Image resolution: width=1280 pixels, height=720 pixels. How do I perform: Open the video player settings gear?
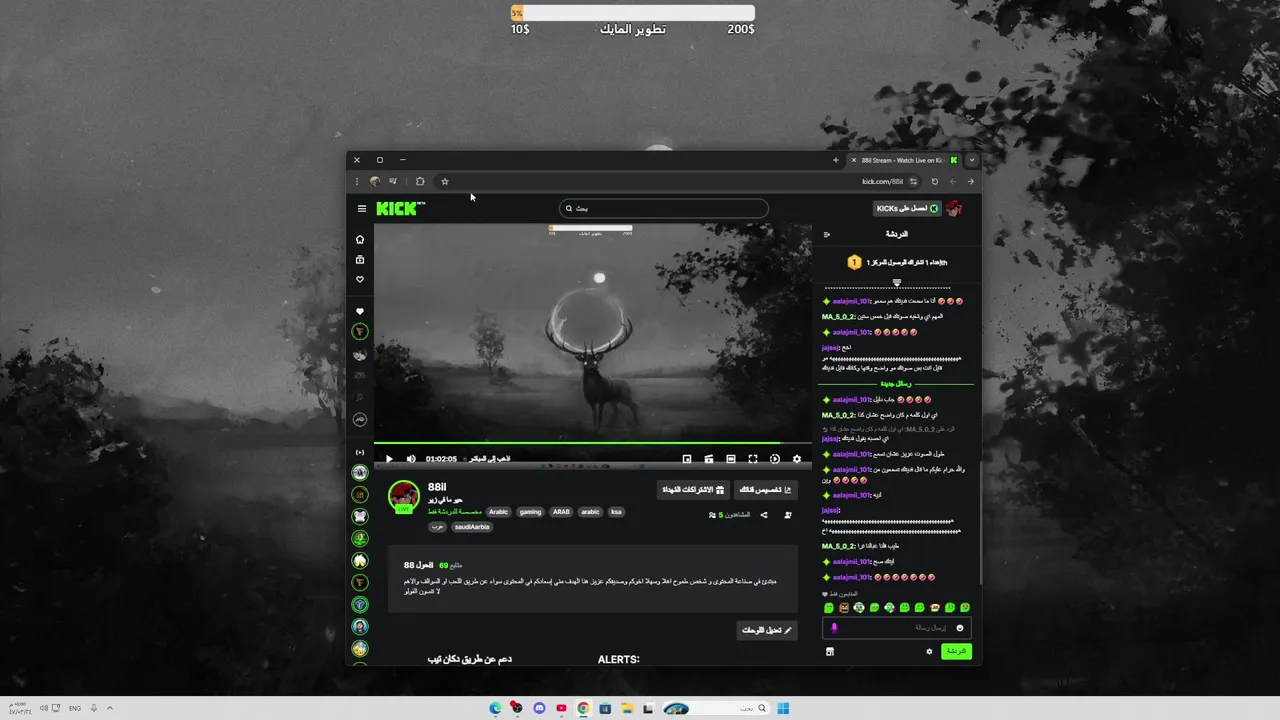[797, 459]
